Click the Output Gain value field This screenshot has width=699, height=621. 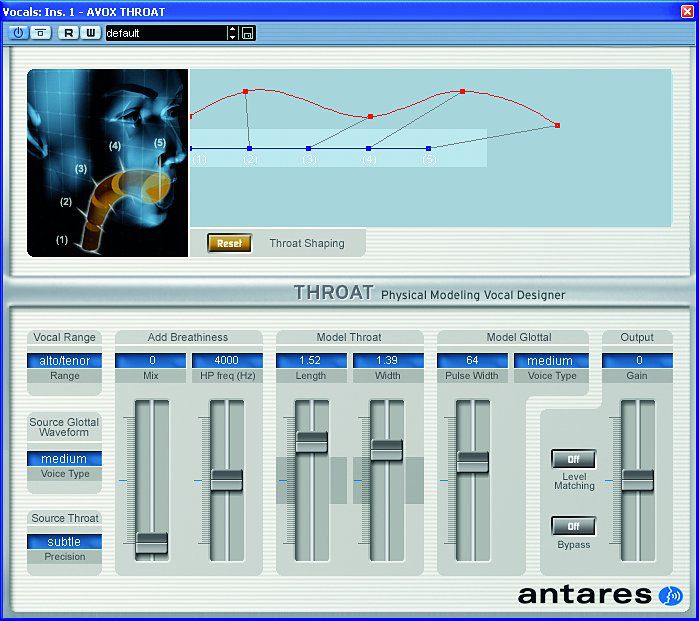pyautogui.click(x=637, y=360)
